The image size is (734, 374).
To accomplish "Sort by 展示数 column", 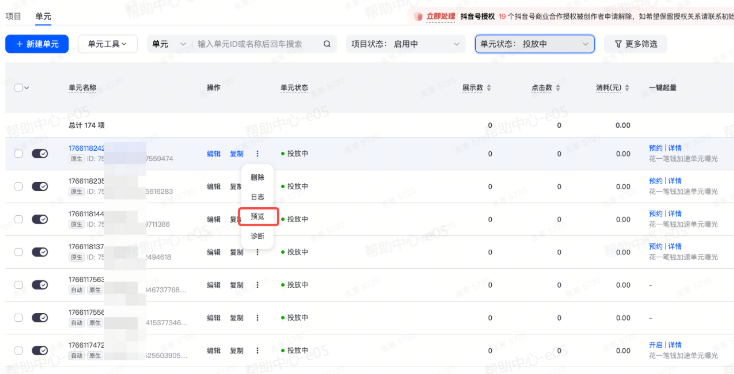I will pyautogui.click(x=489, y=88).
